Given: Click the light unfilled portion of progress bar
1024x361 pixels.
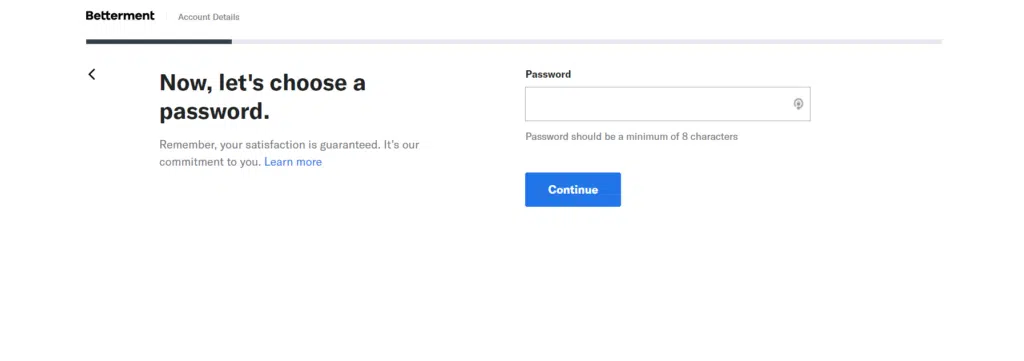Looking at the screenshot, I should pyautogui.click(x=586, y=42).
